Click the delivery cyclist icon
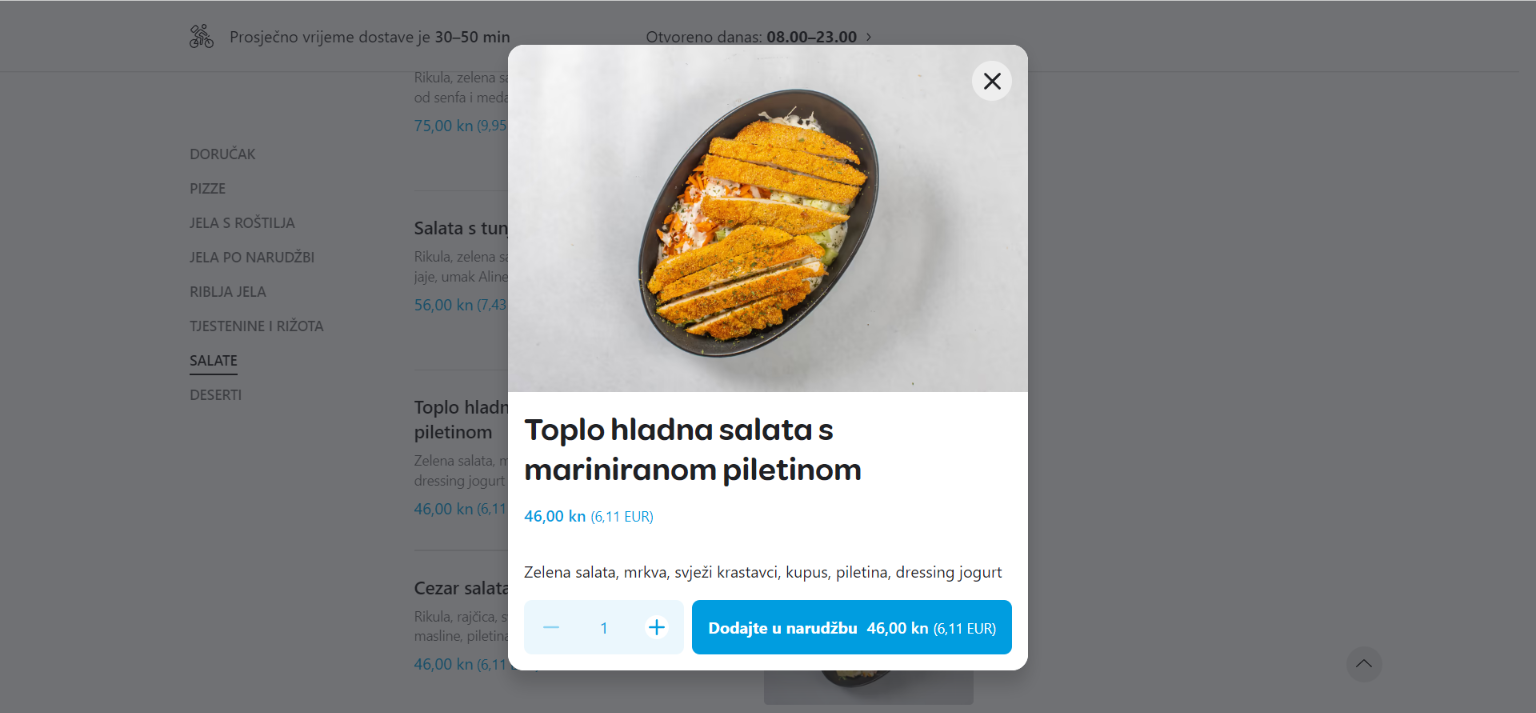 click(x=202, y=37)
